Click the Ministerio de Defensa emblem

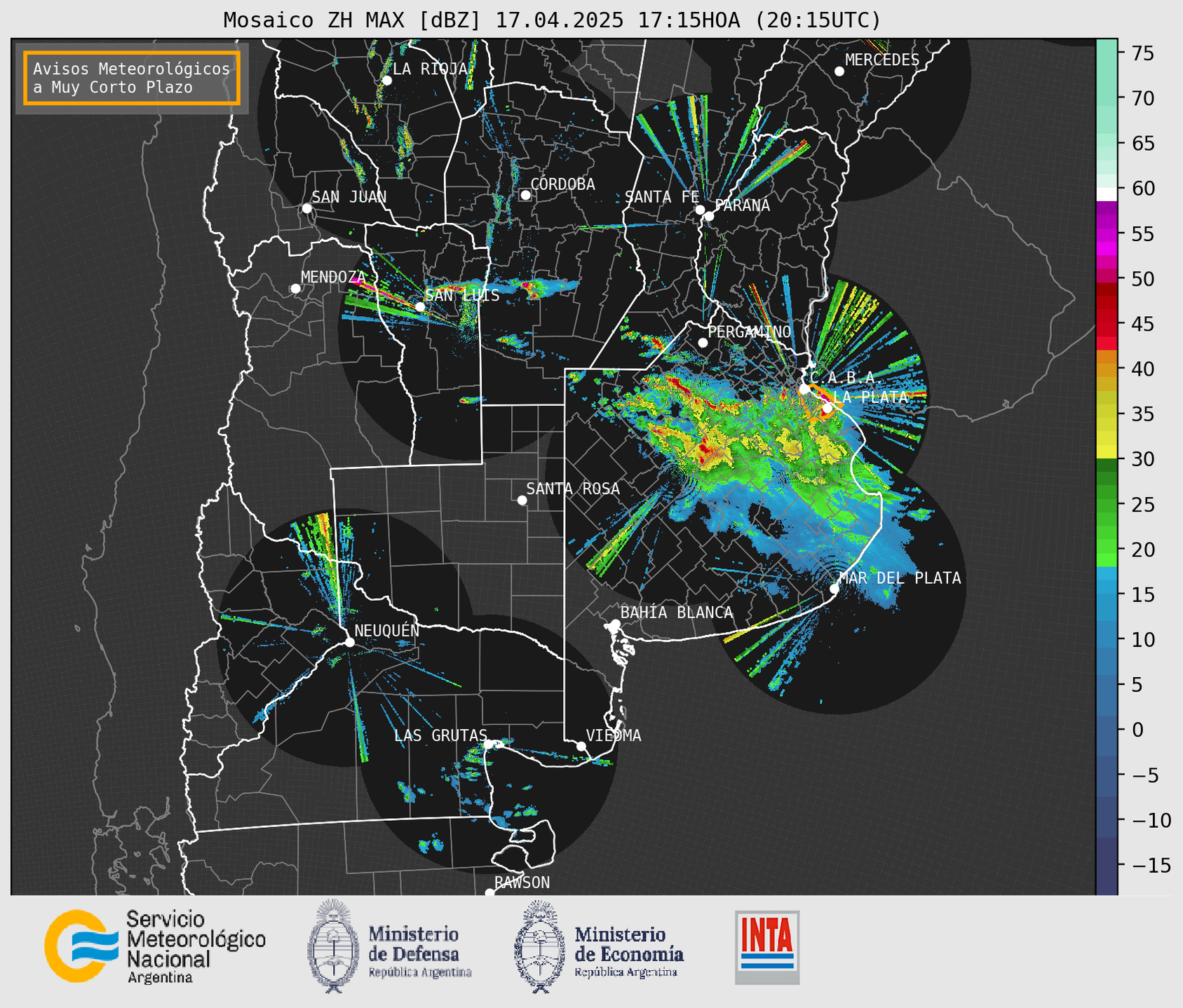(333, 946)
